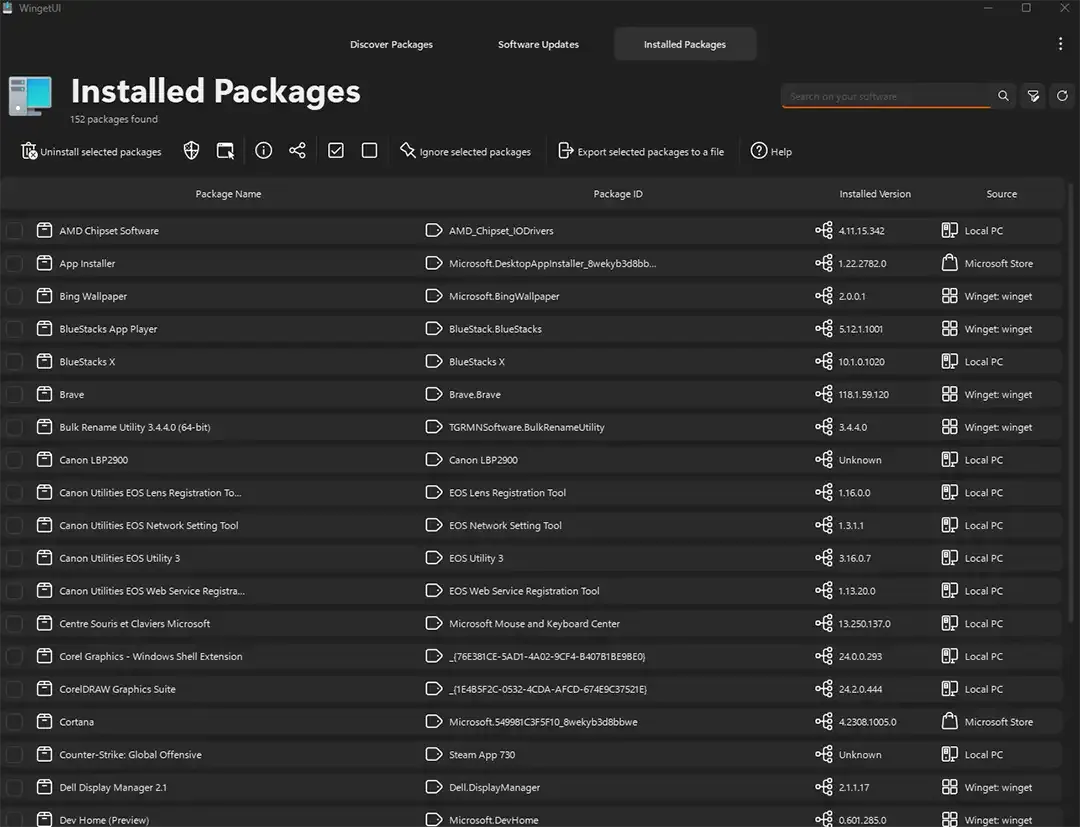Click Corel Graphics - Windows Shell Extension name
The height and width of the screenshot is (827, 1080).
pyautogui.click(x=151, y=656)
